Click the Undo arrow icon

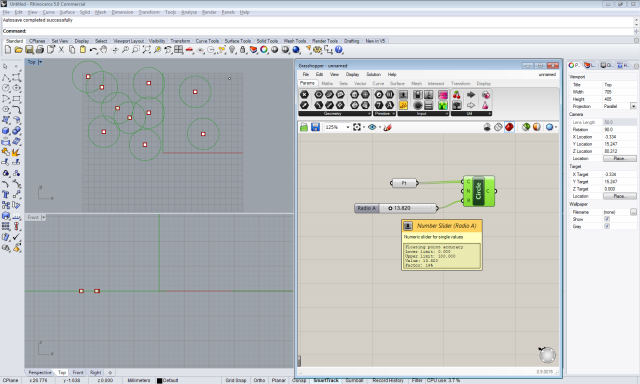pyautogui.click(x=93, y=50)
